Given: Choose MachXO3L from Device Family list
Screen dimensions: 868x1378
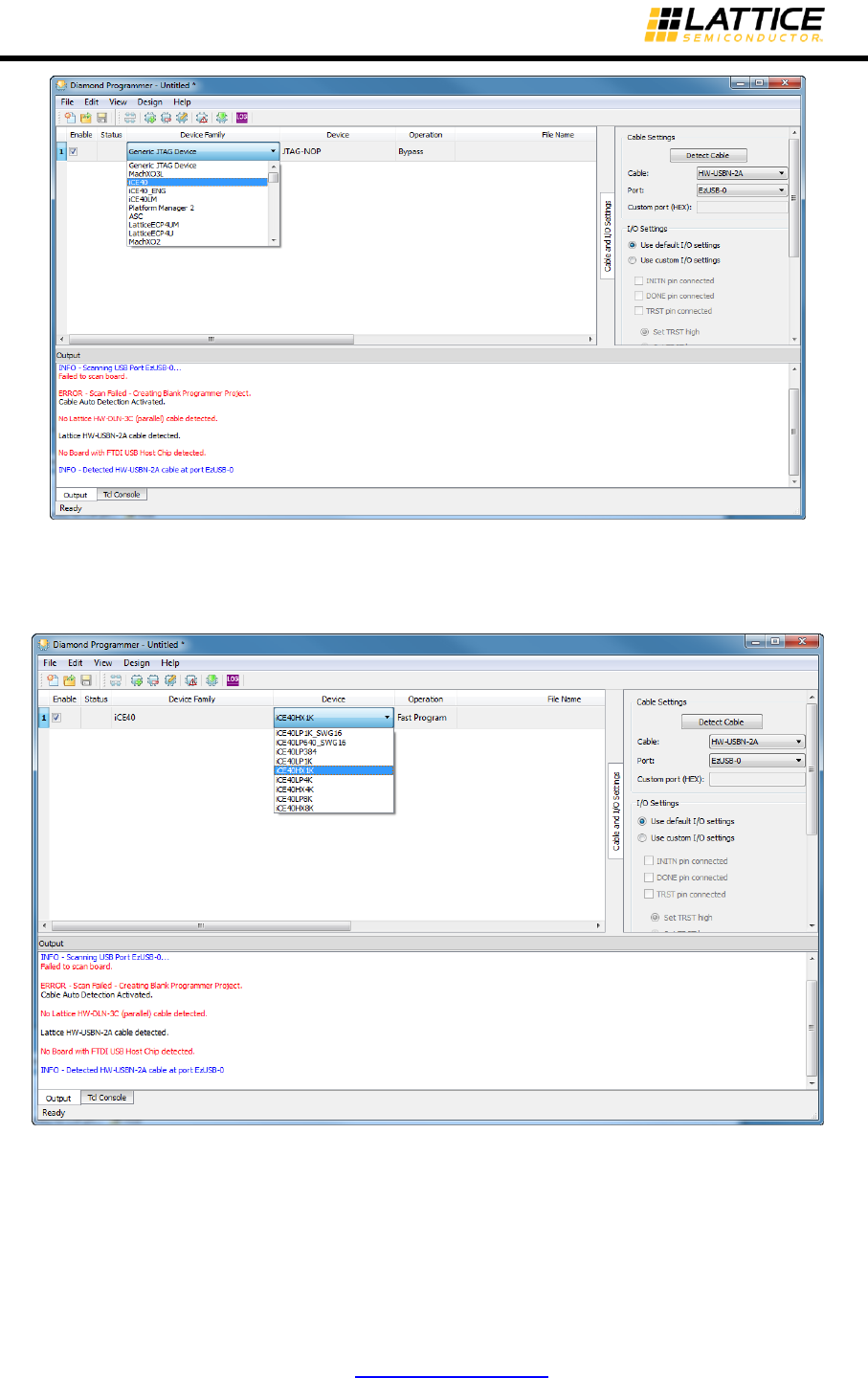Looking at the screenshot, I should click(x=197, y=174).
